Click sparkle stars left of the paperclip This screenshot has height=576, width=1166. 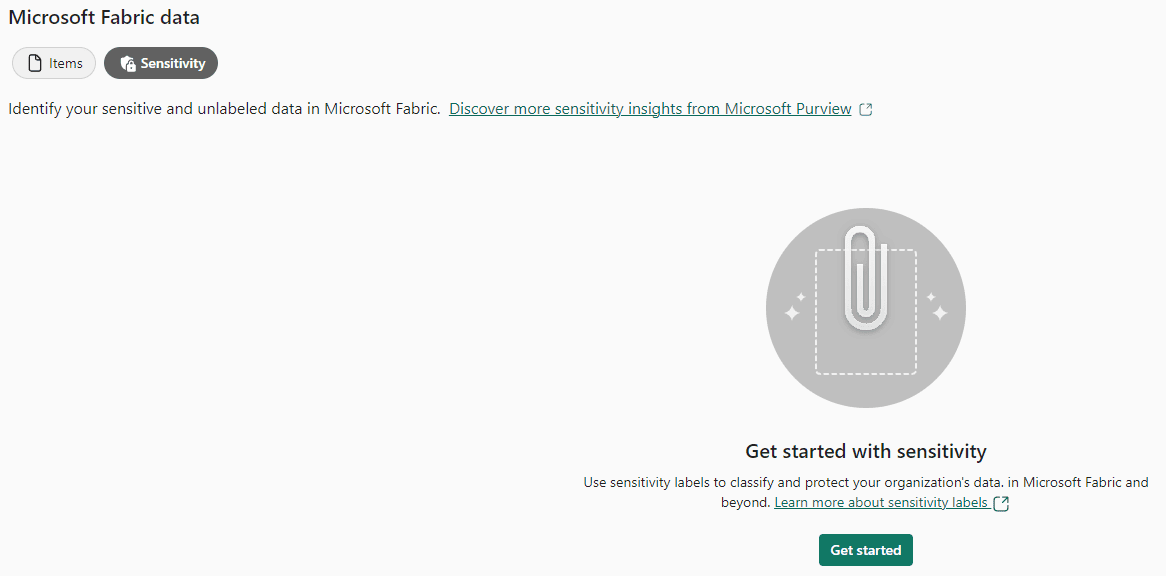[x=795, y=306]
